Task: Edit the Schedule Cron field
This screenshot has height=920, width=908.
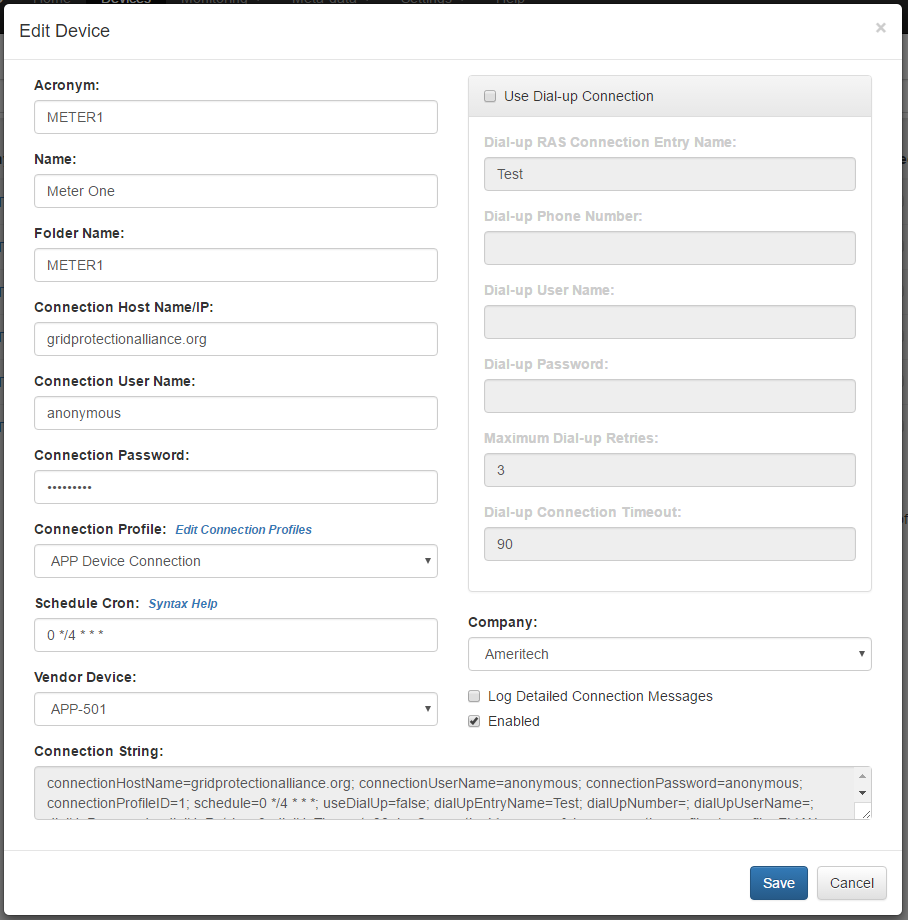Action: coord(236,635)
